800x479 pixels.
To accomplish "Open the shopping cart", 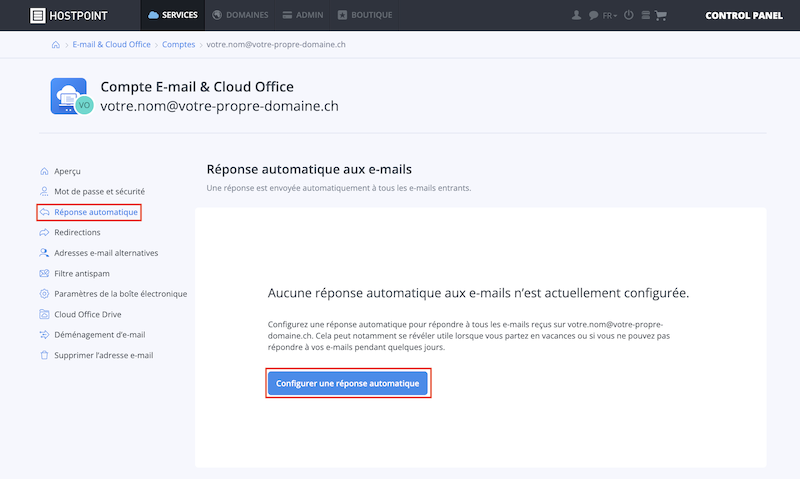I will [x=661, y=16].
